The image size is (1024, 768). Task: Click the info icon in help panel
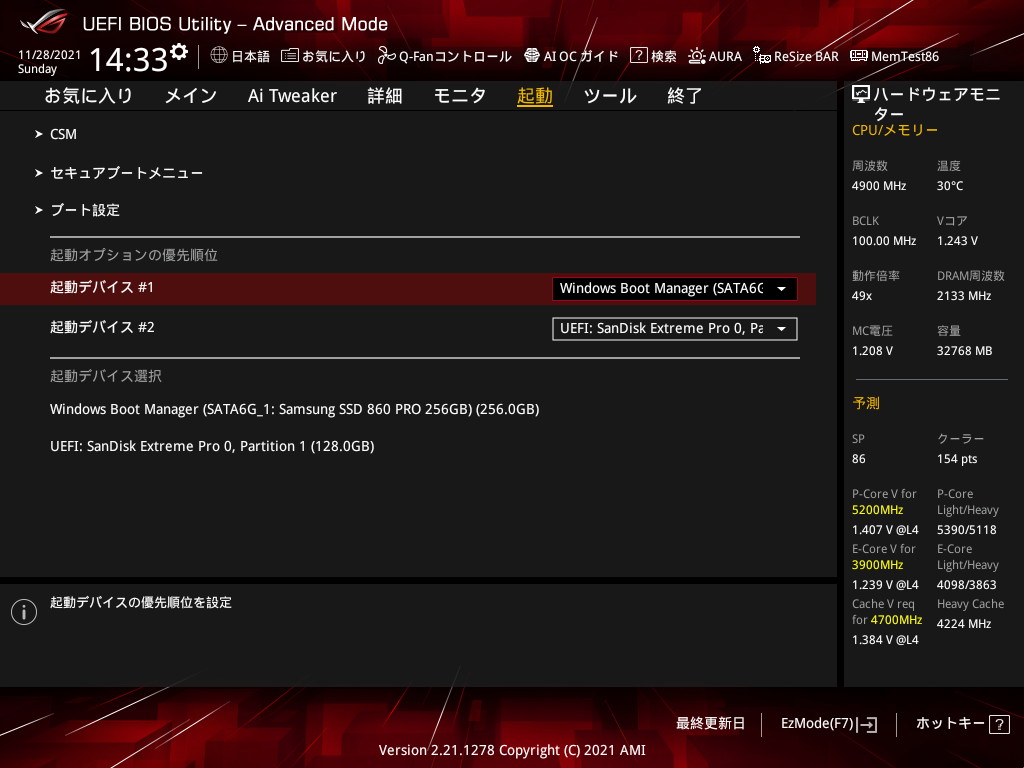point(24,612)
